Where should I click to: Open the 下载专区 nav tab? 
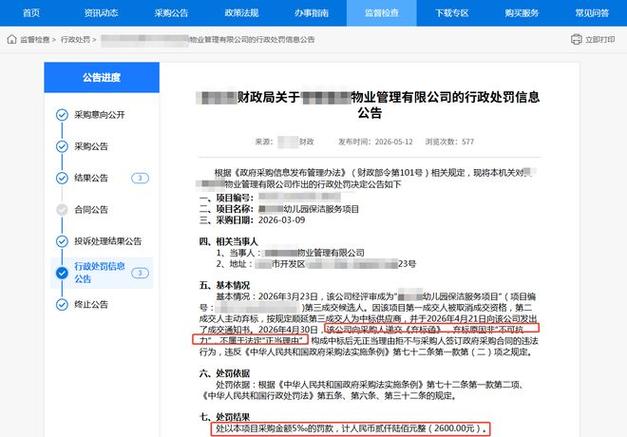(452, 13)
